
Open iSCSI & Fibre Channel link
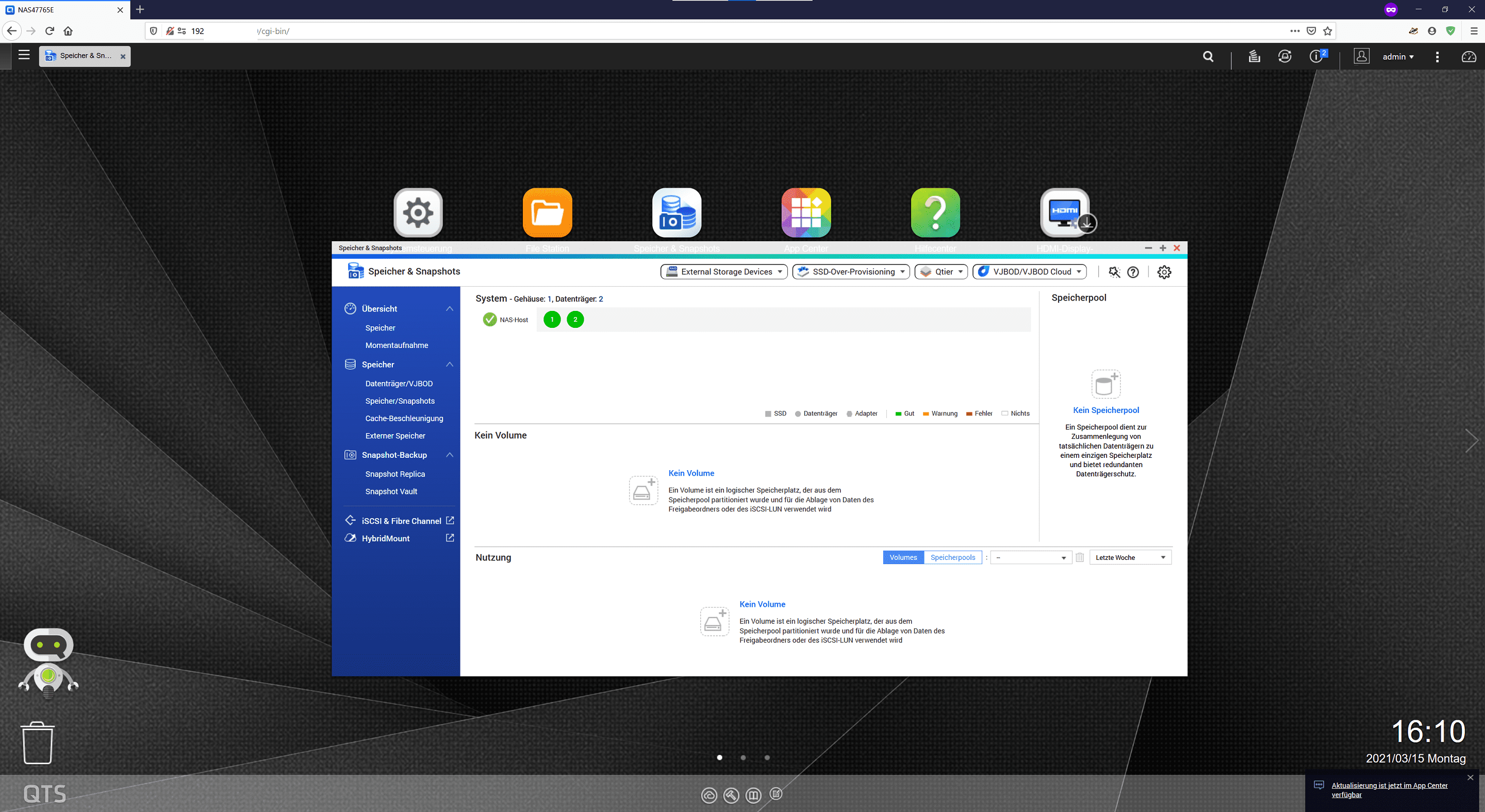tap(399, 521)
